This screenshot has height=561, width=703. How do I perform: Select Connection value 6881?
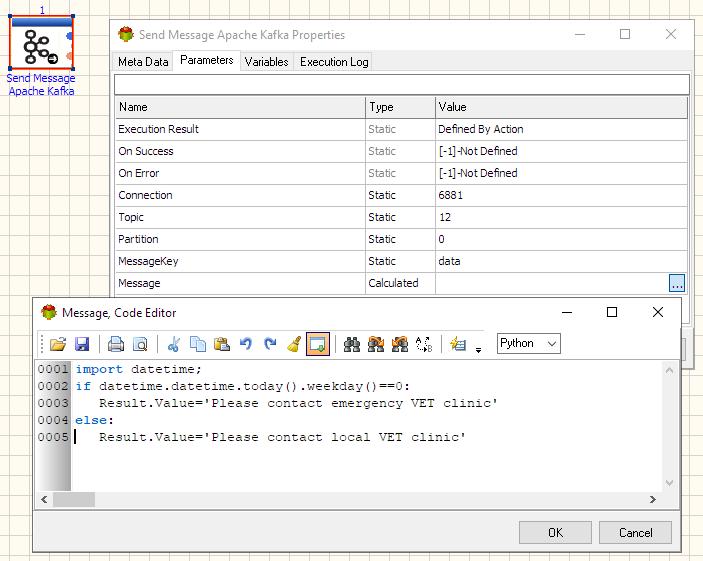pos(451,195)
